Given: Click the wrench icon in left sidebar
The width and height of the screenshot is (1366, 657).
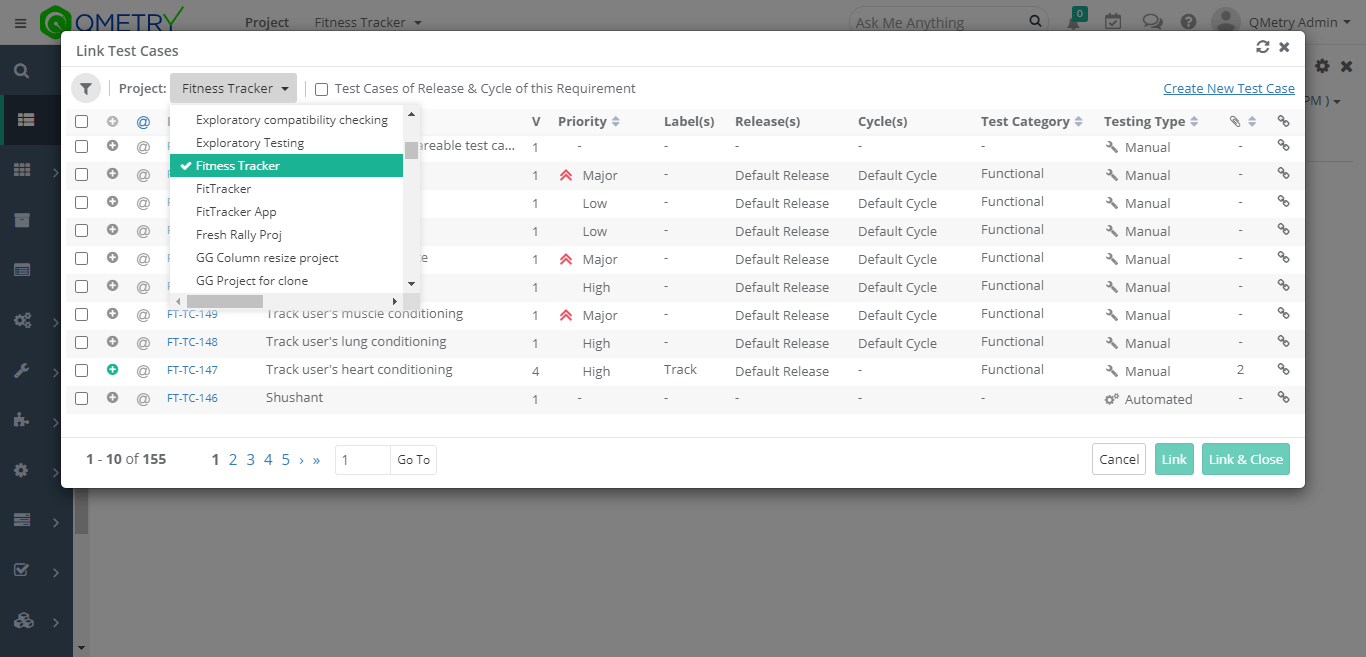Looking at the screenshot, I should pos(21,370).
